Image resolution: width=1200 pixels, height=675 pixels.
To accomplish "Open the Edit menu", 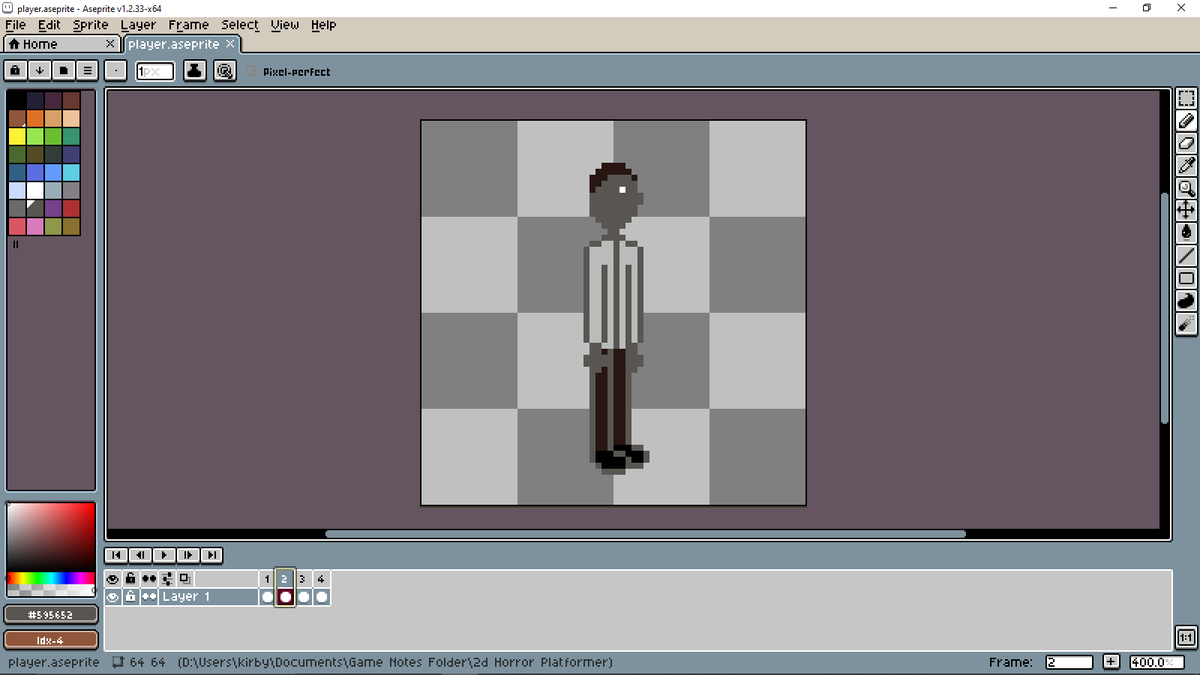I will coord(49,25).
